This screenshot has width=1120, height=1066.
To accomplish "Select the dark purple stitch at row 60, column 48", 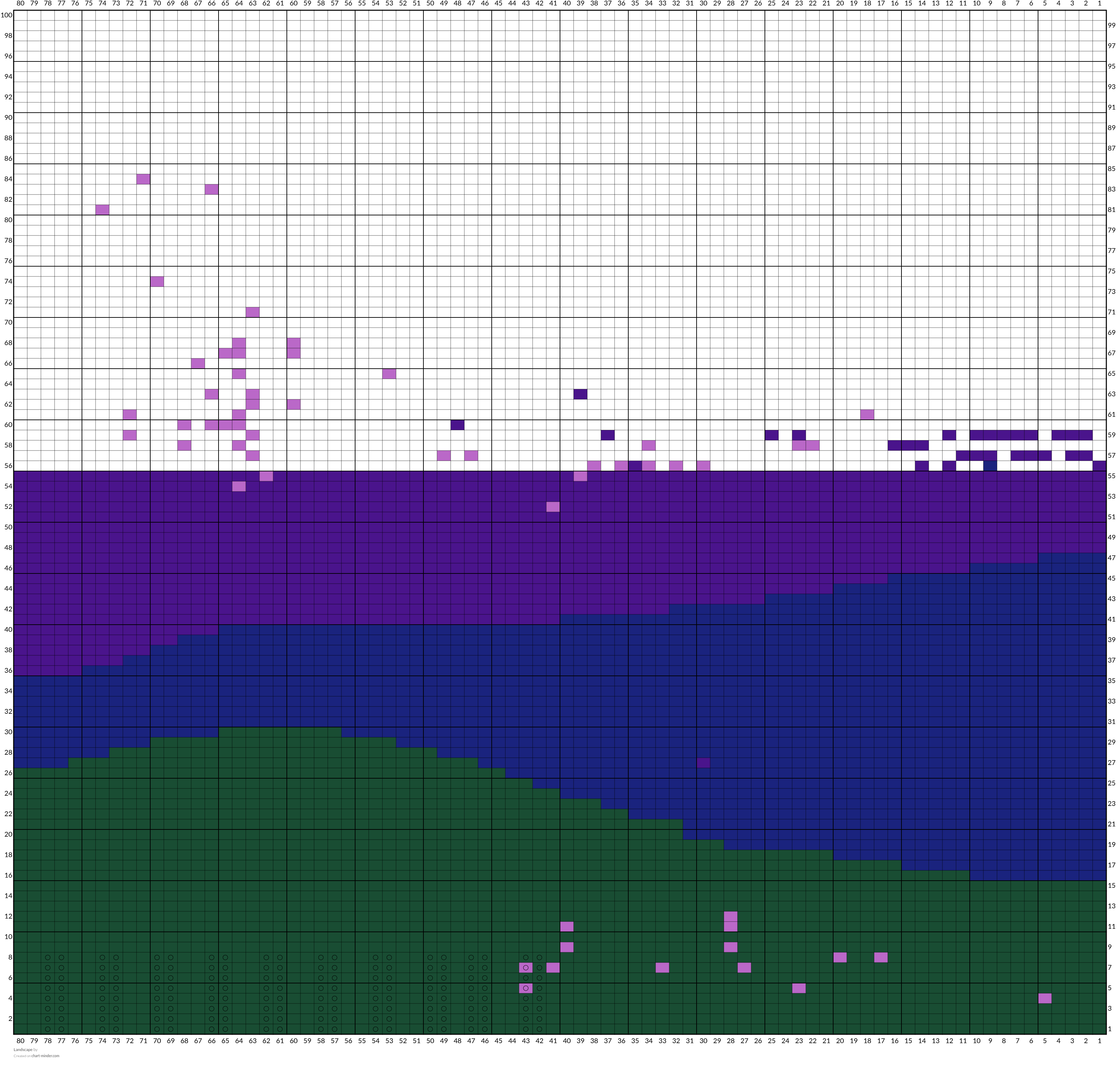I will click(458, 425).
